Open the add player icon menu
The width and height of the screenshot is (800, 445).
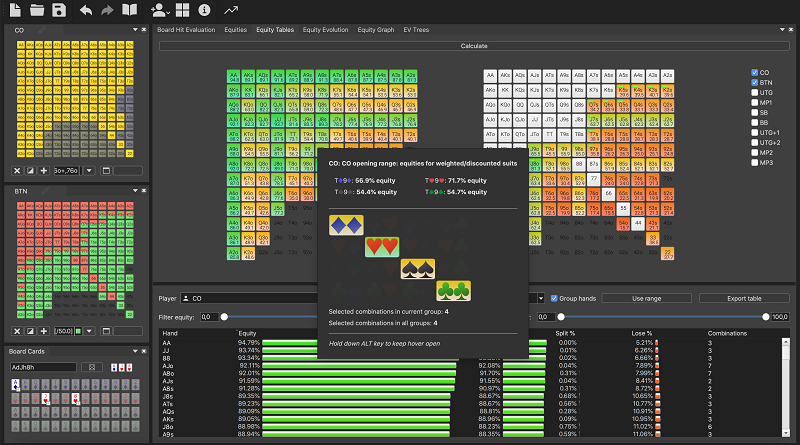(x=160, y=10)
